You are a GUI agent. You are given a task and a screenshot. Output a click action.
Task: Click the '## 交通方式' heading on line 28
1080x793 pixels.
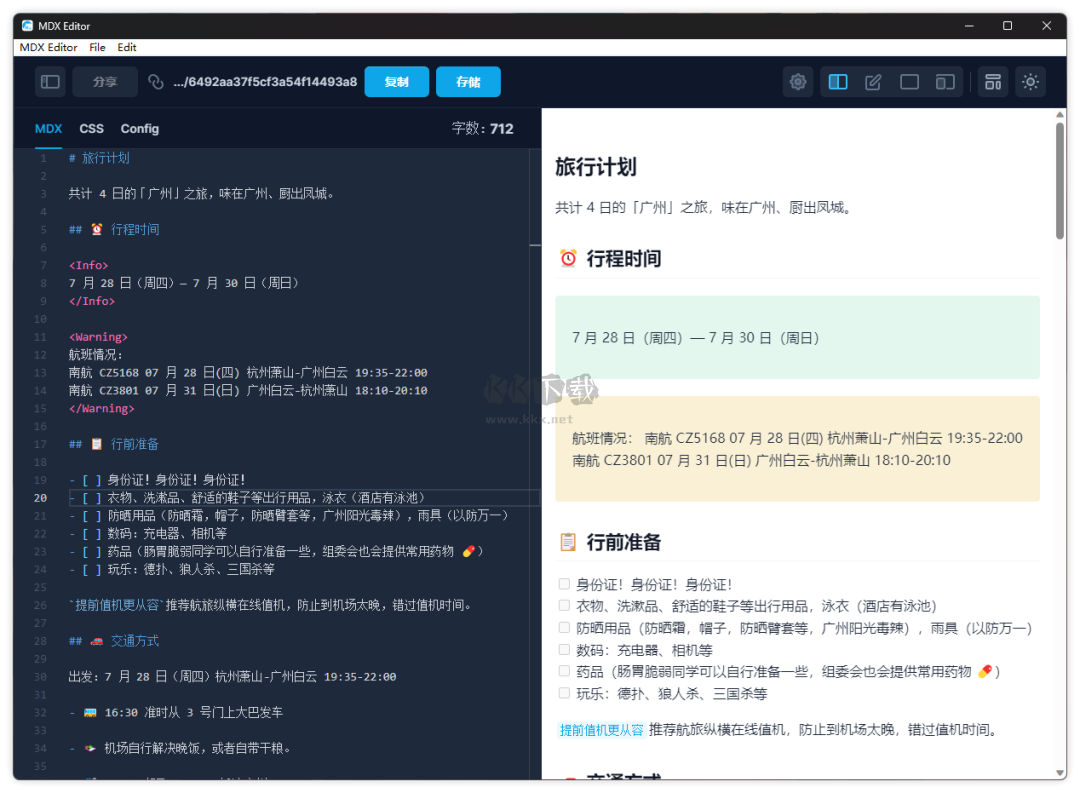coord(114,641)
